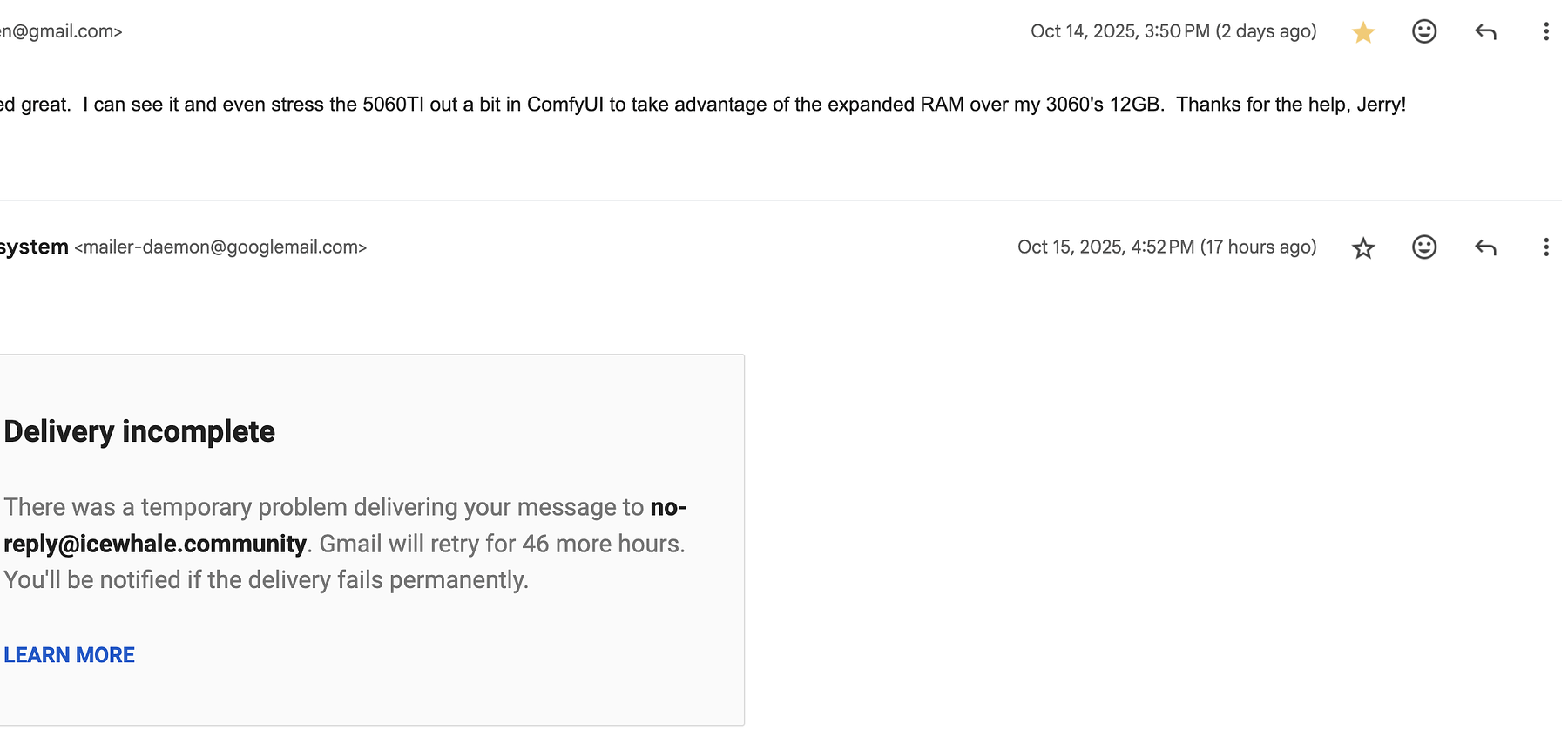The image size is (1568, 751).
Task: Reply to the mailer-daemon message
Action: pyautogui.click(x=1485, y=248)
